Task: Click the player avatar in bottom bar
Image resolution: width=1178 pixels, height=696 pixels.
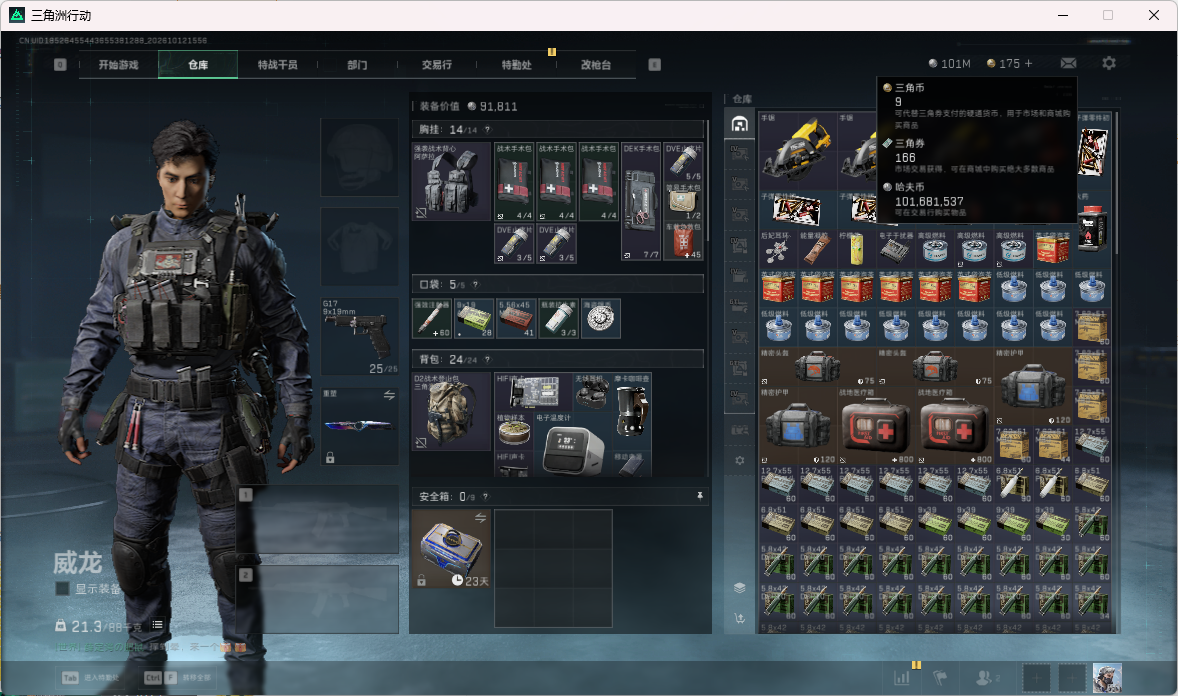Action: 1107,678
